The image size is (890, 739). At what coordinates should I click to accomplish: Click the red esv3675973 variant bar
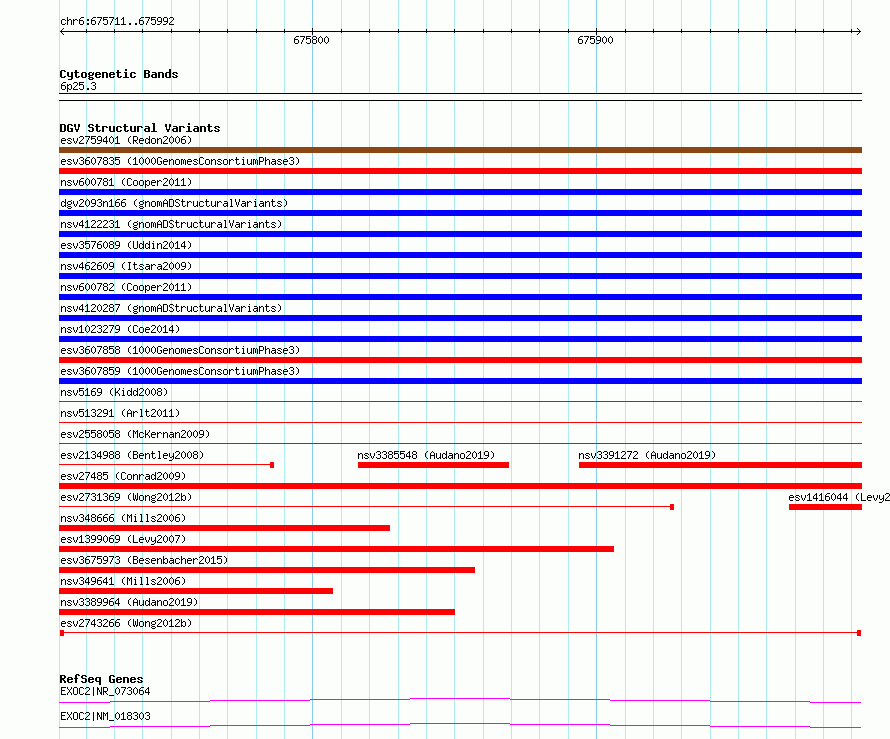pos(267,570)
